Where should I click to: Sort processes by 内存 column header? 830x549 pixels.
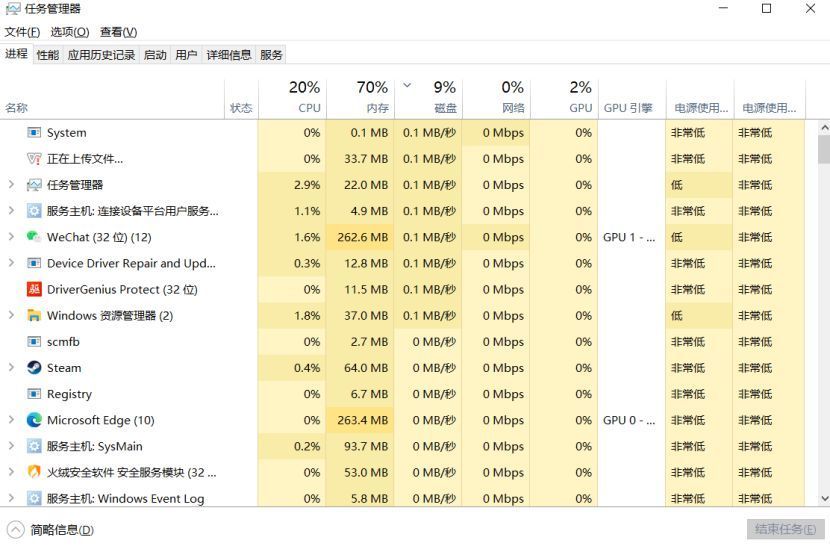360,98
